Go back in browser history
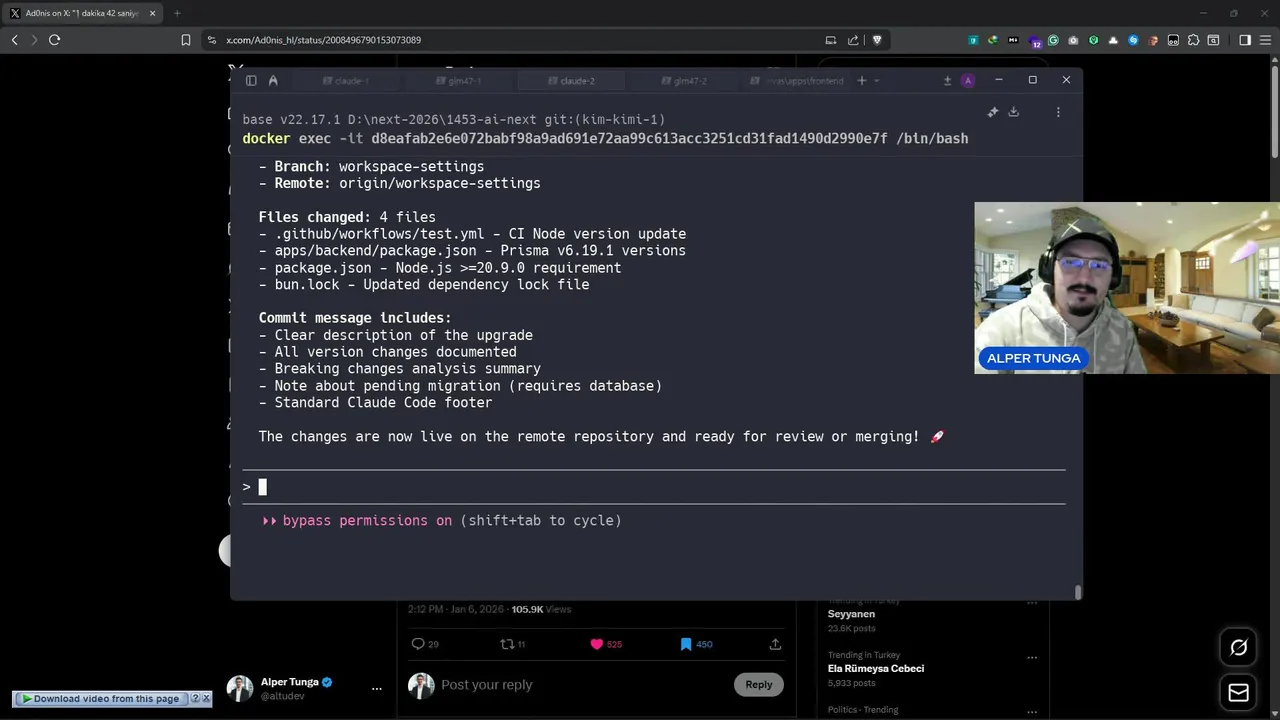1280x720 pixels. point(14,40)
